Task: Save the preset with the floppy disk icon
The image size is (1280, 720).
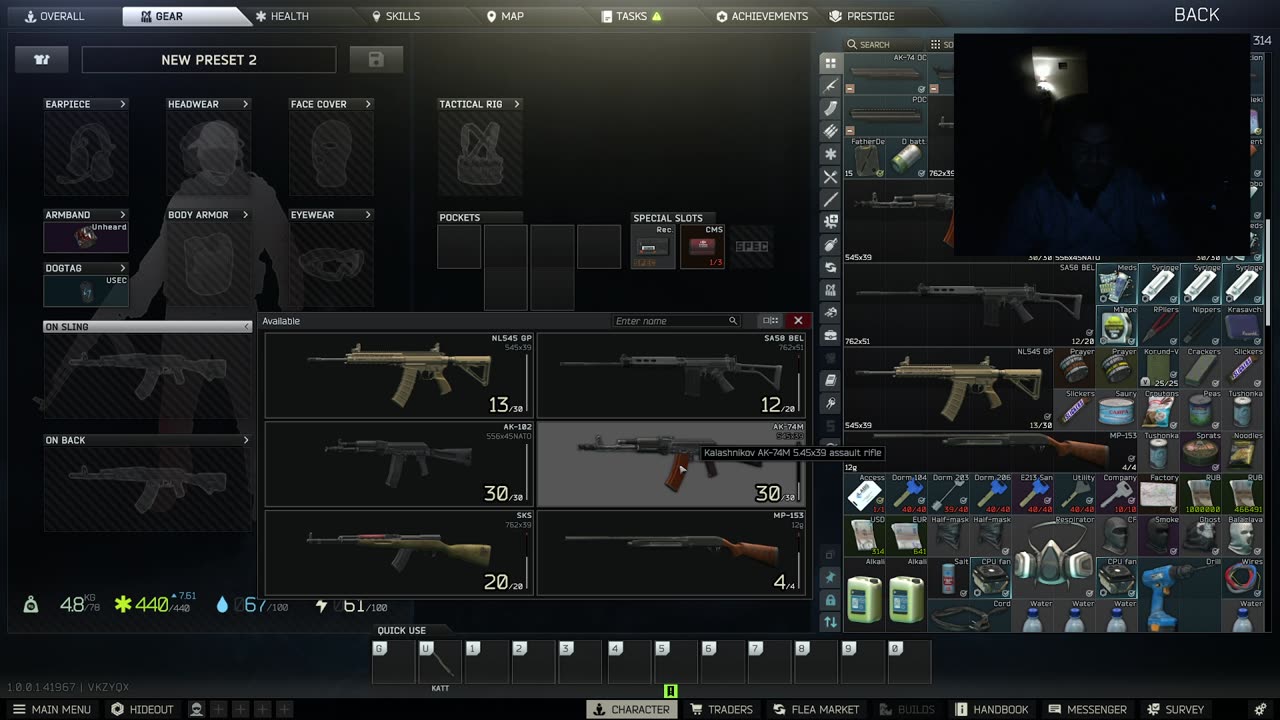Action: click(x=376, y=59)
